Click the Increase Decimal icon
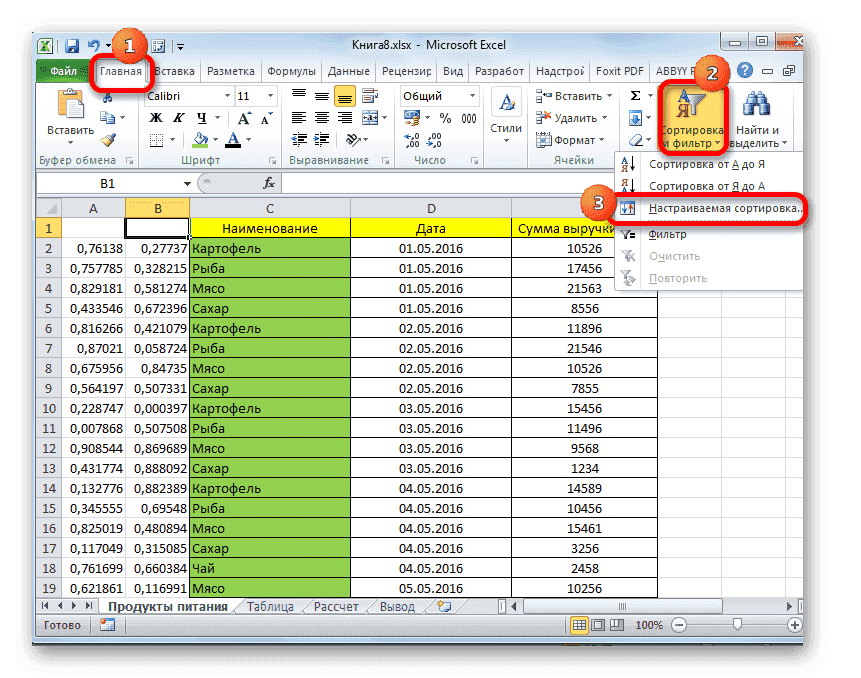Image resolution: width=861 pixels, height=678 pixels. [414, 142]
